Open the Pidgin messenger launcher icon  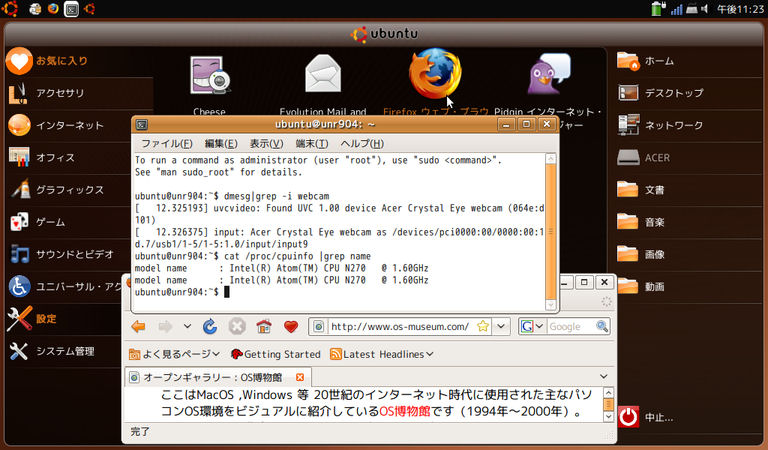coord(549,73)
